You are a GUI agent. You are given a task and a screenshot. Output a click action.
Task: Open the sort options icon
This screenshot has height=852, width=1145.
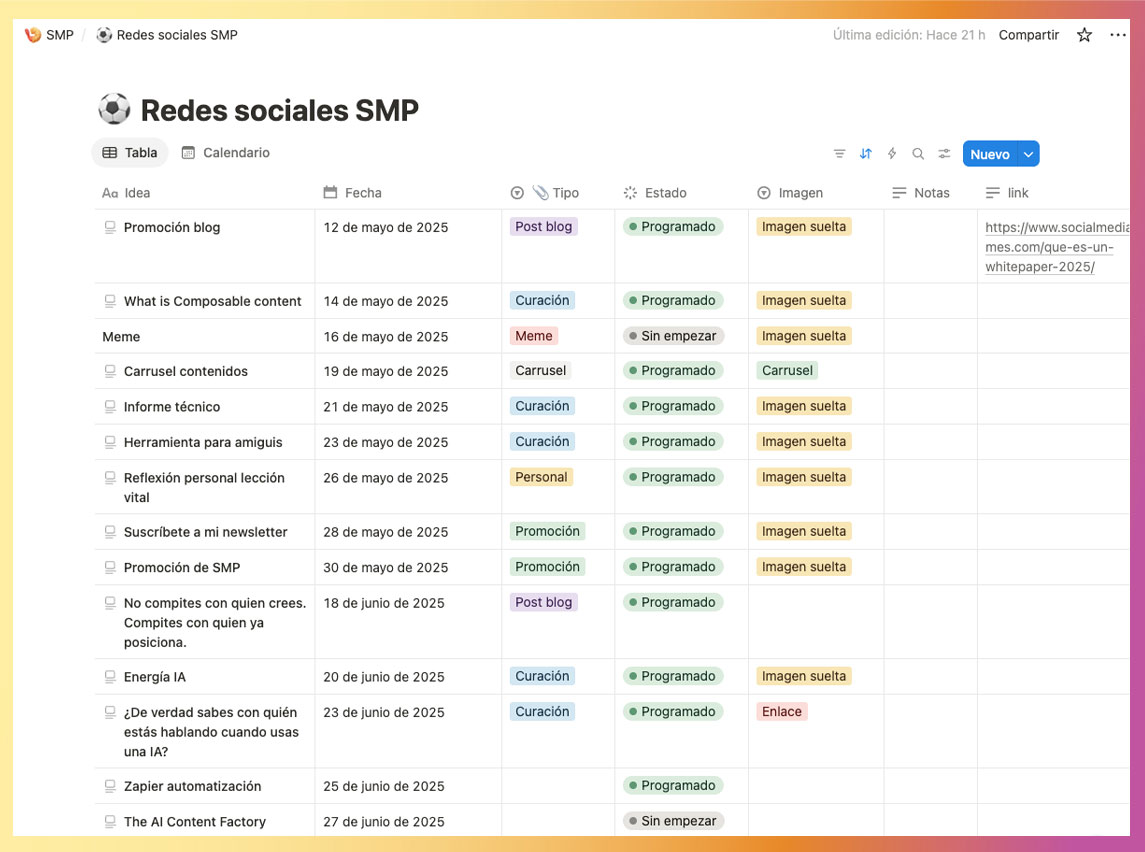[866, 154]
